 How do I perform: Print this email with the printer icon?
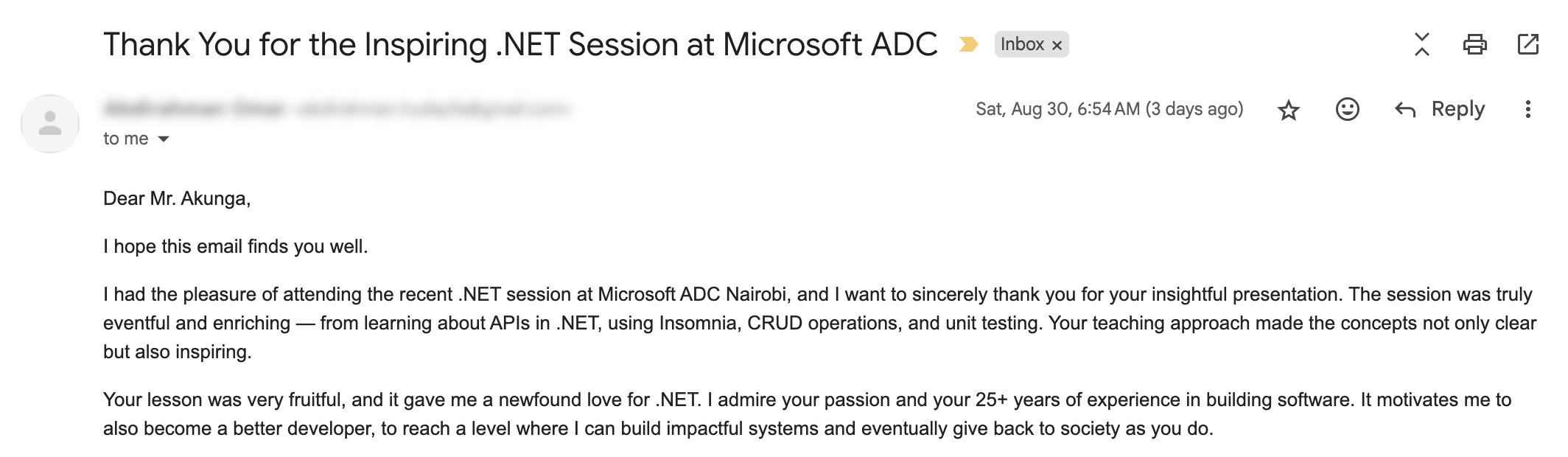[x=1474, y=45]
